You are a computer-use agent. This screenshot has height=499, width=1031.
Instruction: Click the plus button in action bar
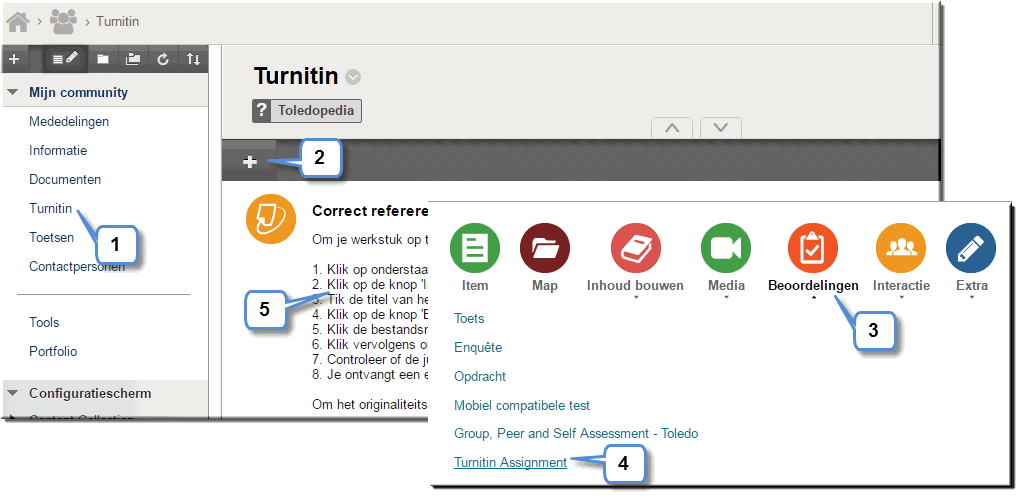[250, 162]
